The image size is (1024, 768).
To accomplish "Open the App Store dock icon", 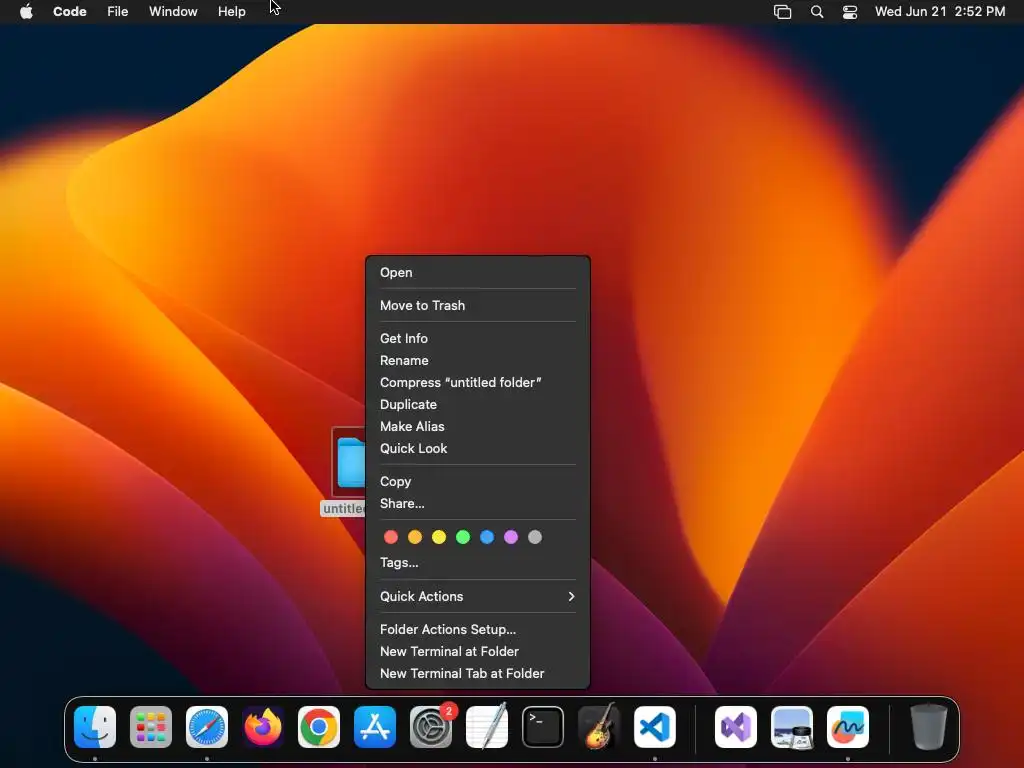I will 375,727.
